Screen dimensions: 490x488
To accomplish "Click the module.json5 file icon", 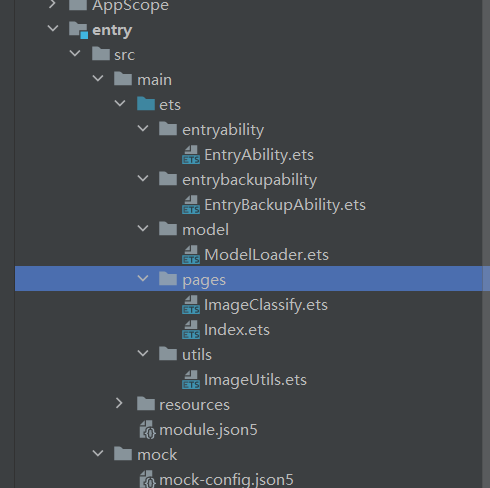I will [x=147, y=430].
